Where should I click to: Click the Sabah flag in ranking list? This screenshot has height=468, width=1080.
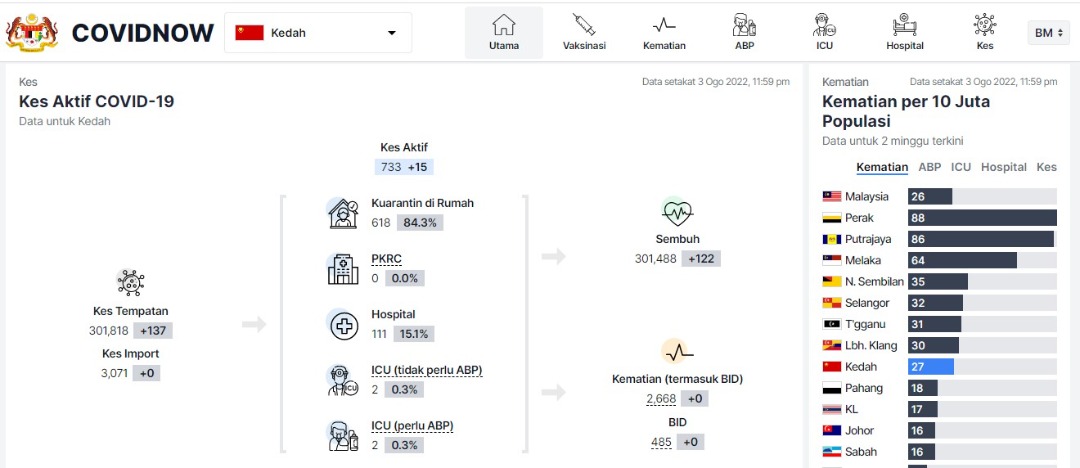[831, 452]
